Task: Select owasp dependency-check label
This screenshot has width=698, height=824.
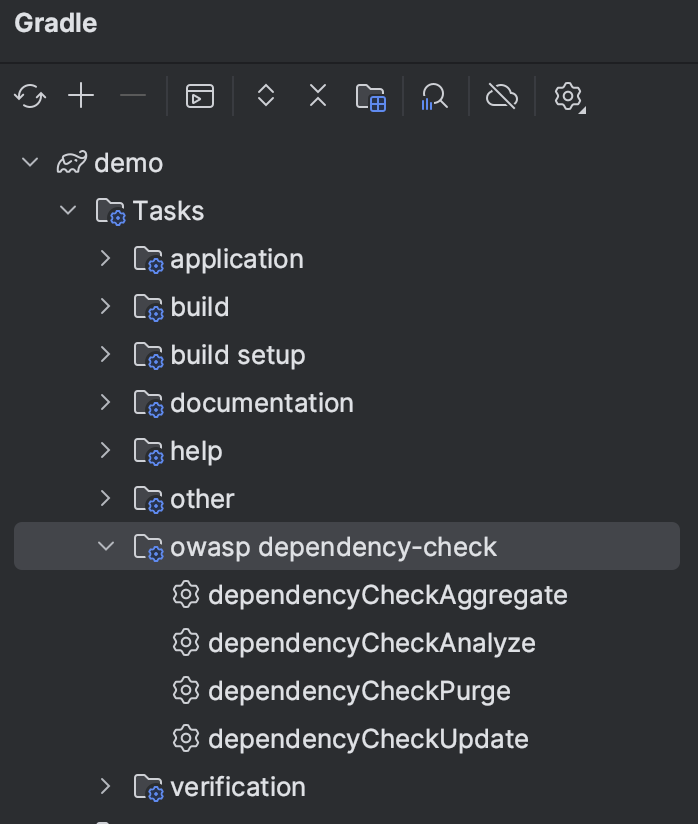Action: click(x=333, y=547)
